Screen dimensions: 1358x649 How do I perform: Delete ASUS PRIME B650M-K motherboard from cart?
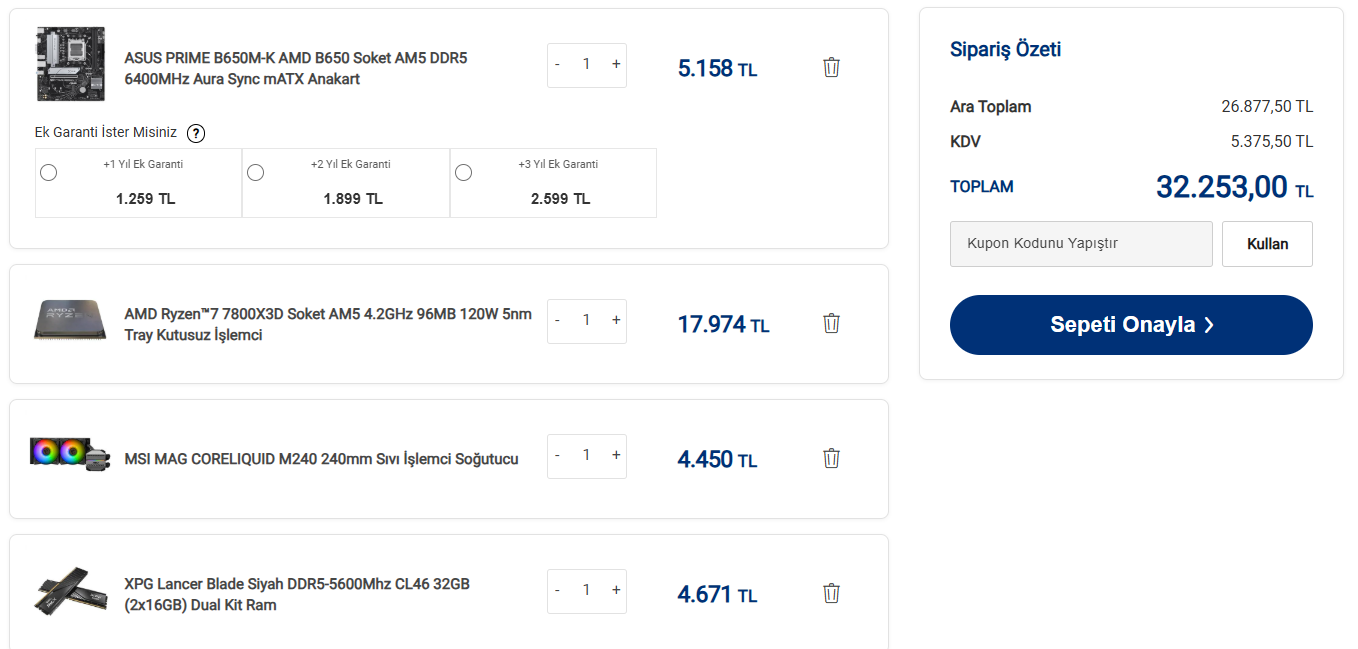coord(831,67)
